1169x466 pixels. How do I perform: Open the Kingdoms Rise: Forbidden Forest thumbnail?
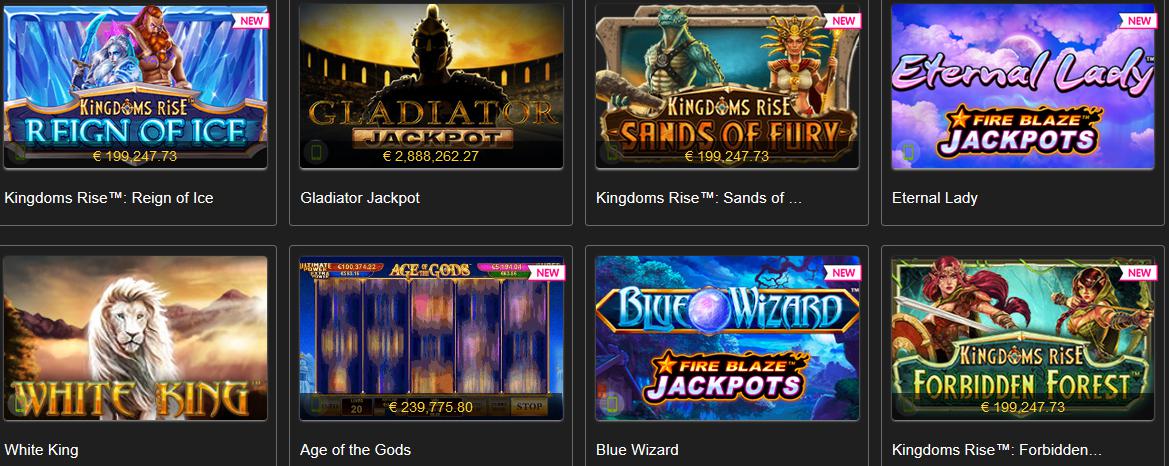(x=1023, y=338)
